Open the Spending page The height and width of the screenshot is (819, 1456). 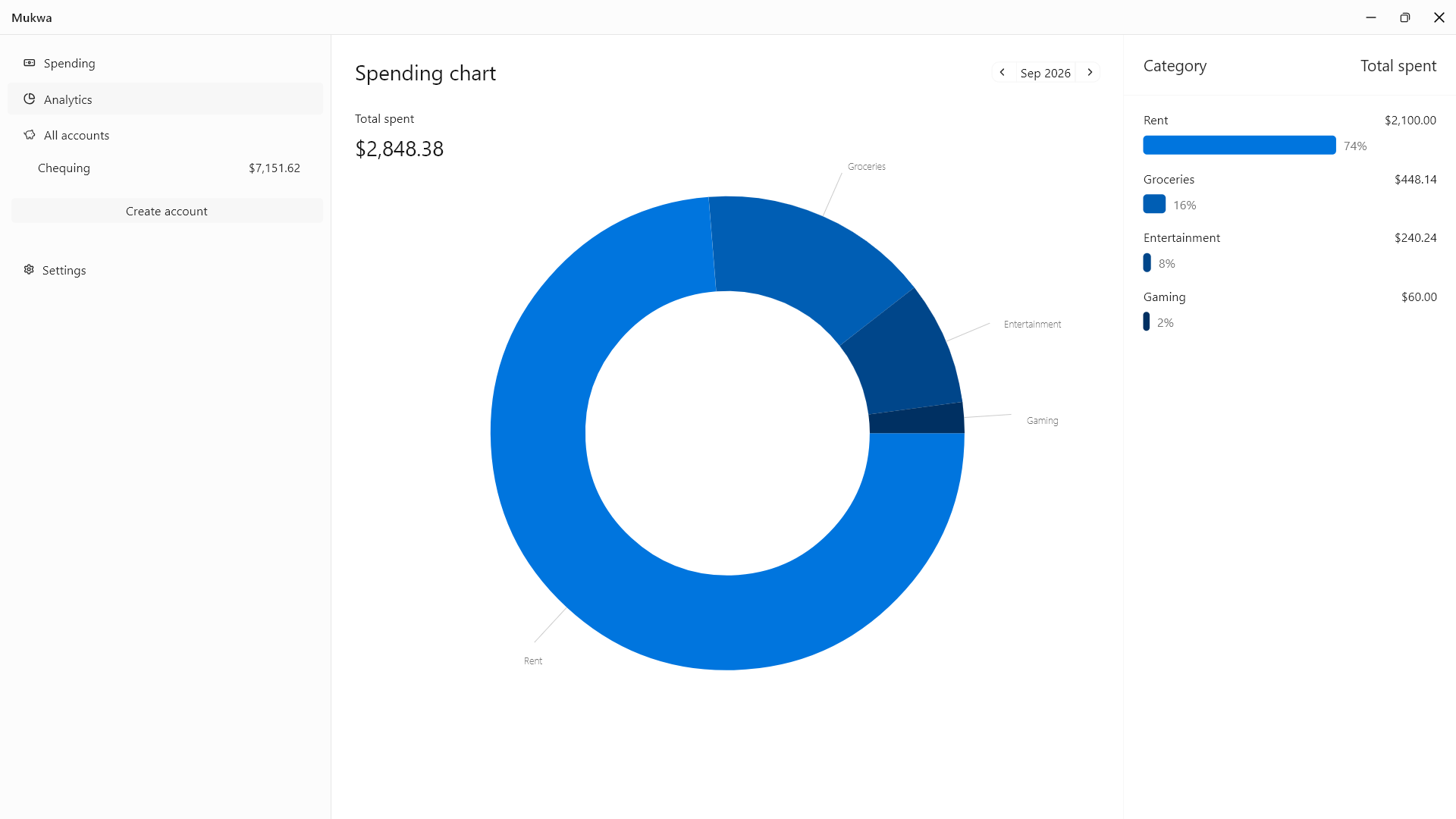point(165,63)
